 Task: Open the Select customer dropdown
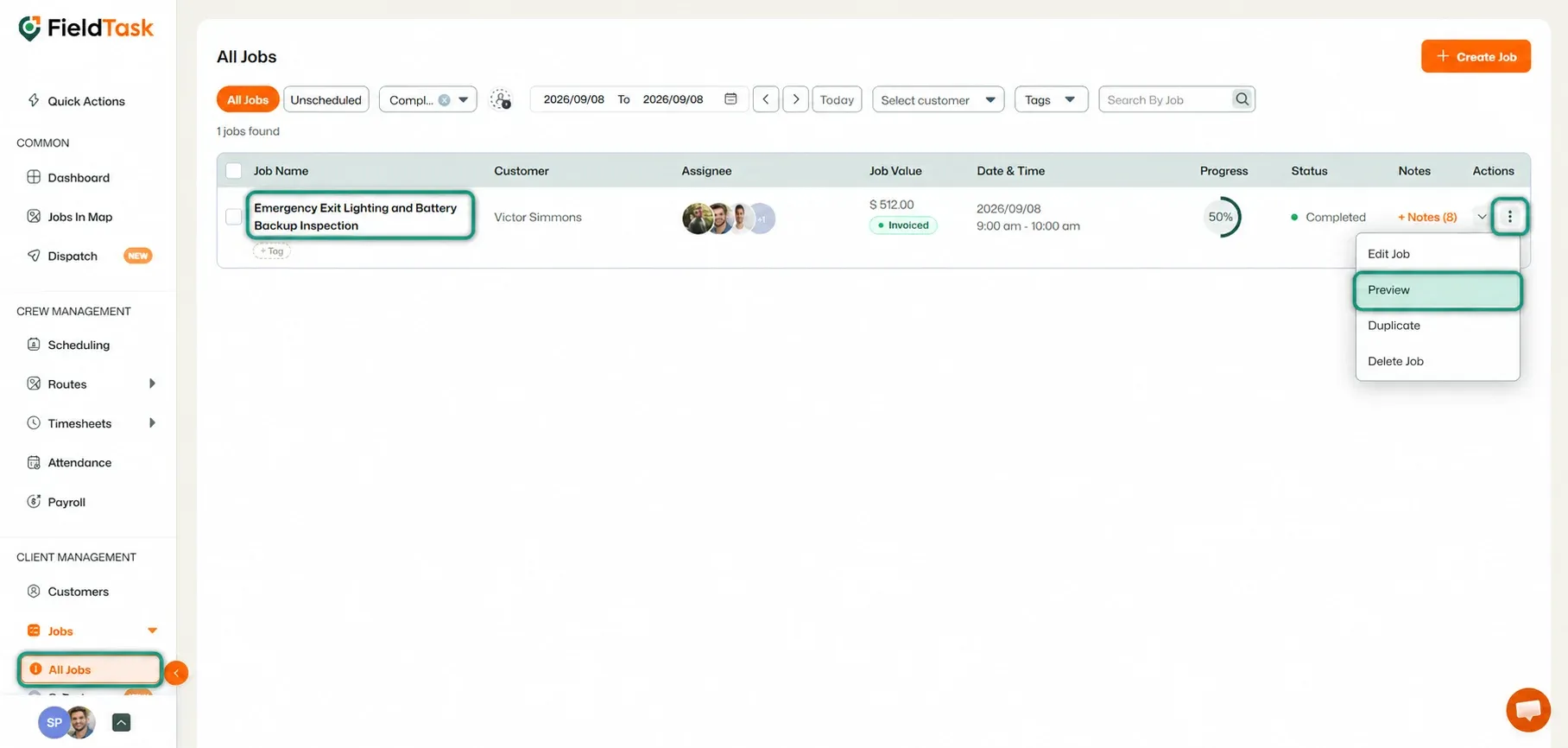(938, 99)
